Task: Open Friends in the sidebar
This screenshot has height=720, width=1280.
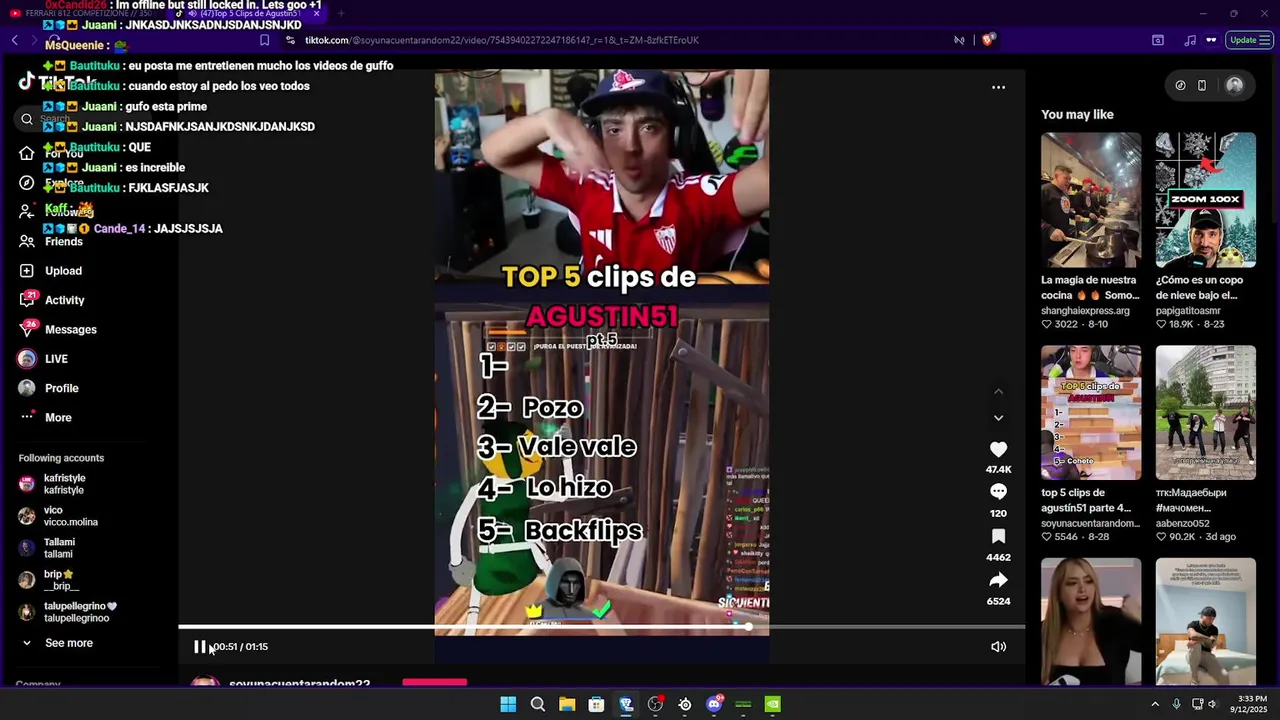Action: [64, 242]
